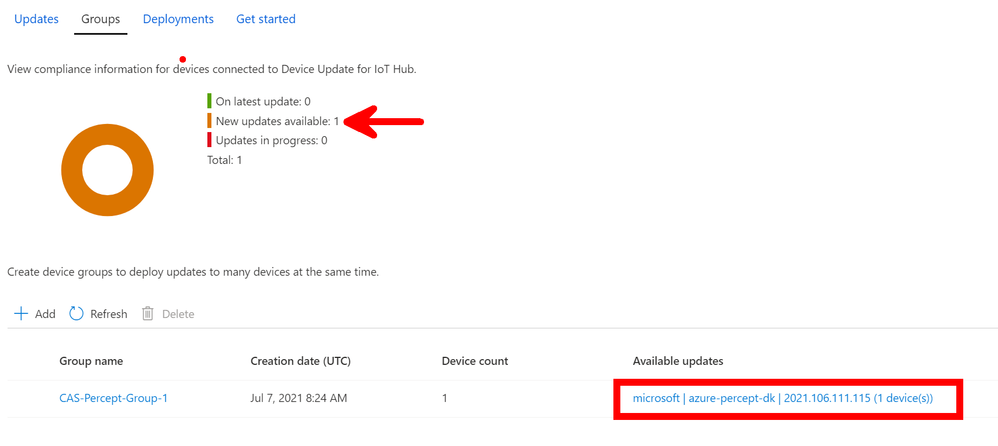
Task: Open the Deployments tab
Action: [x=178, y=19]
